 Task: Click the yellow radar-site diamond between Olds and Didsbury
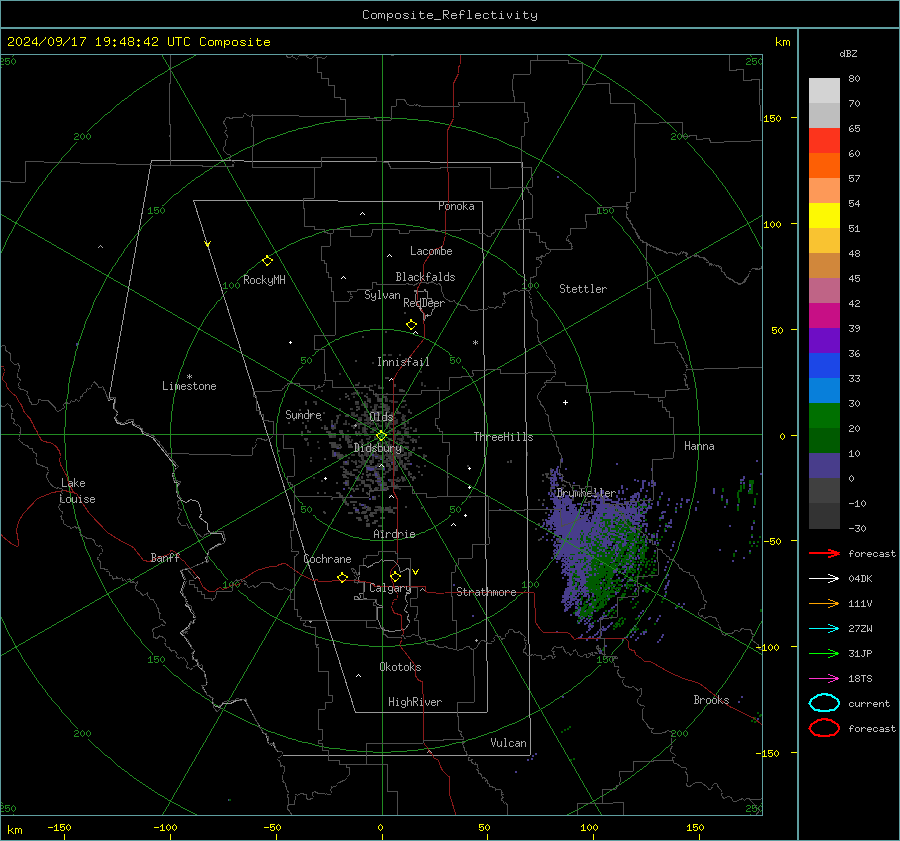pos(381,436)
